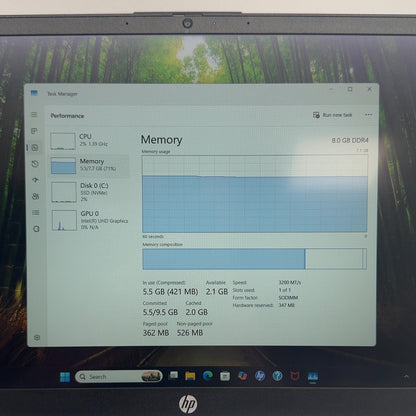Select the GPU 0 performance item

coord(90,220)
